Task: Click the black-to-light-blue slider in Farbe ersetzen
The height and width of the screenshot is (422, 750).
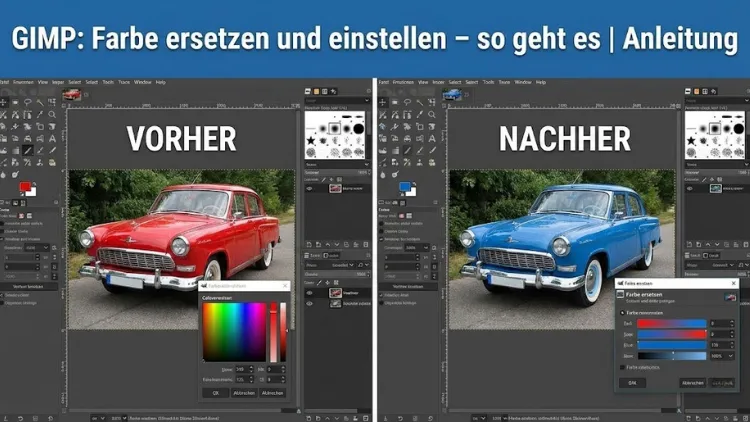Action: click(x=672, y=356)
